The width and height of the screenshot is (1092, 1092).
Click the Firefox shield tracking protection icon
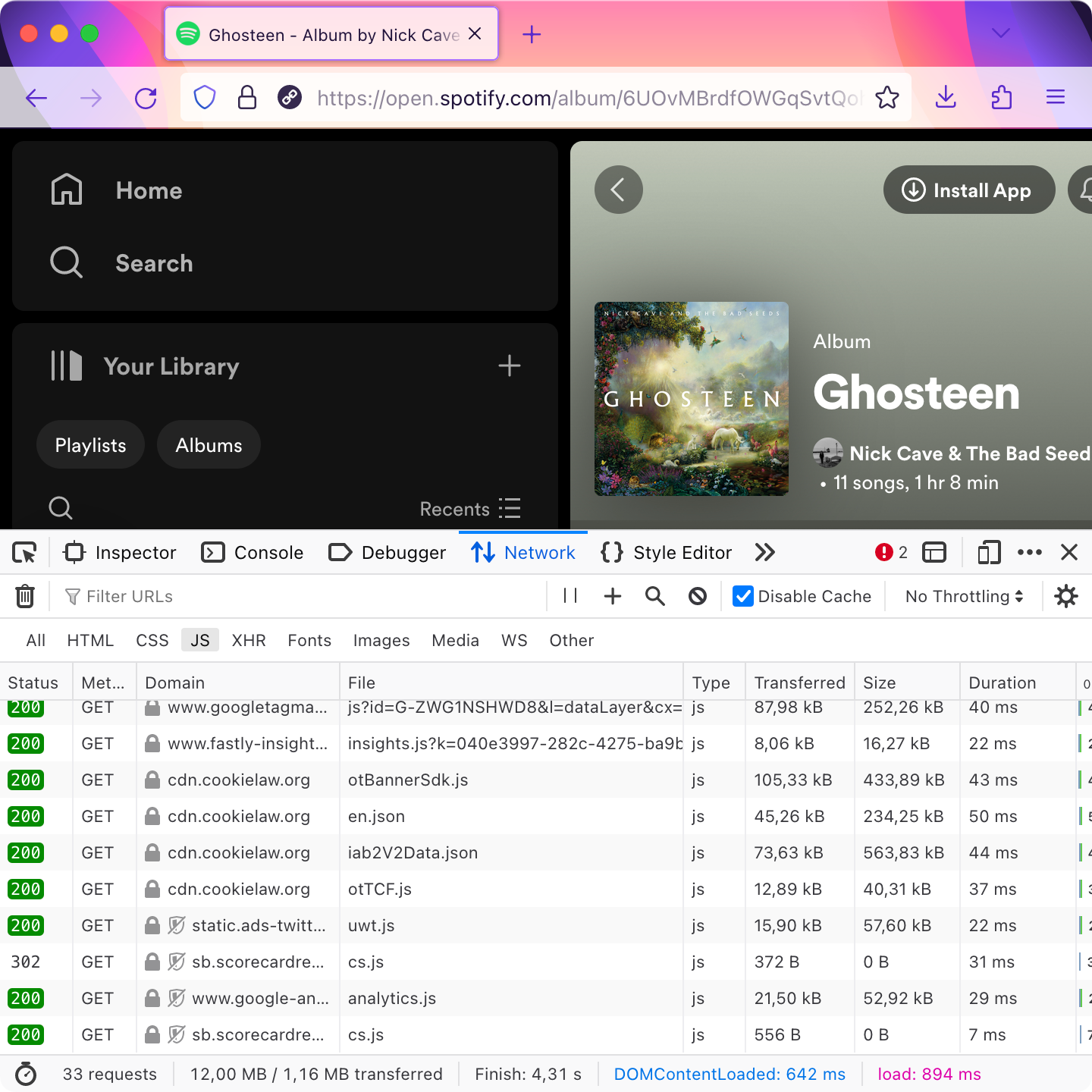coord(205,98)
